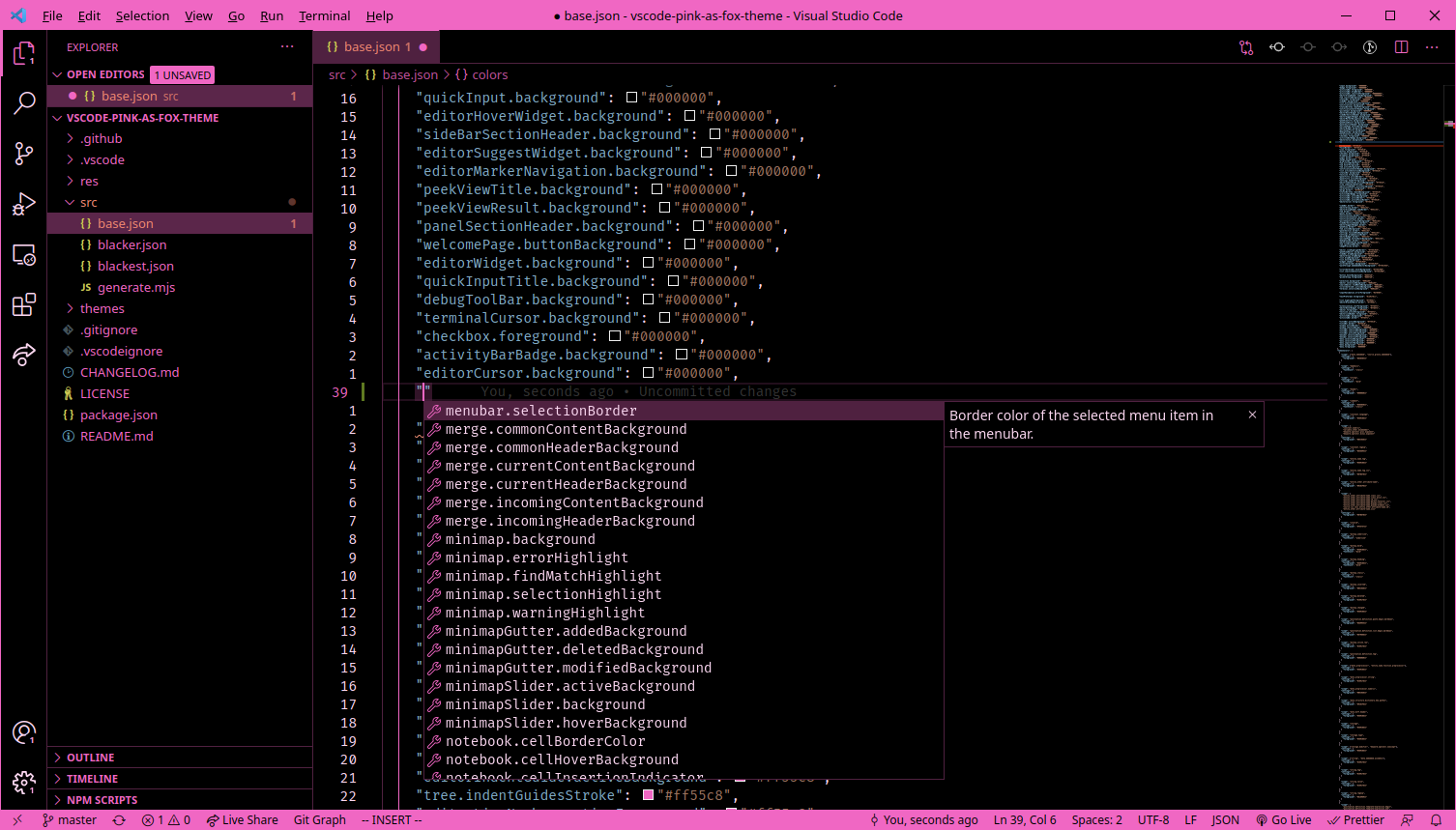The width and height of the screenshot is (1456, 830).
Task: Click color swatch for quickInput.background
Action: coord(631,98)
